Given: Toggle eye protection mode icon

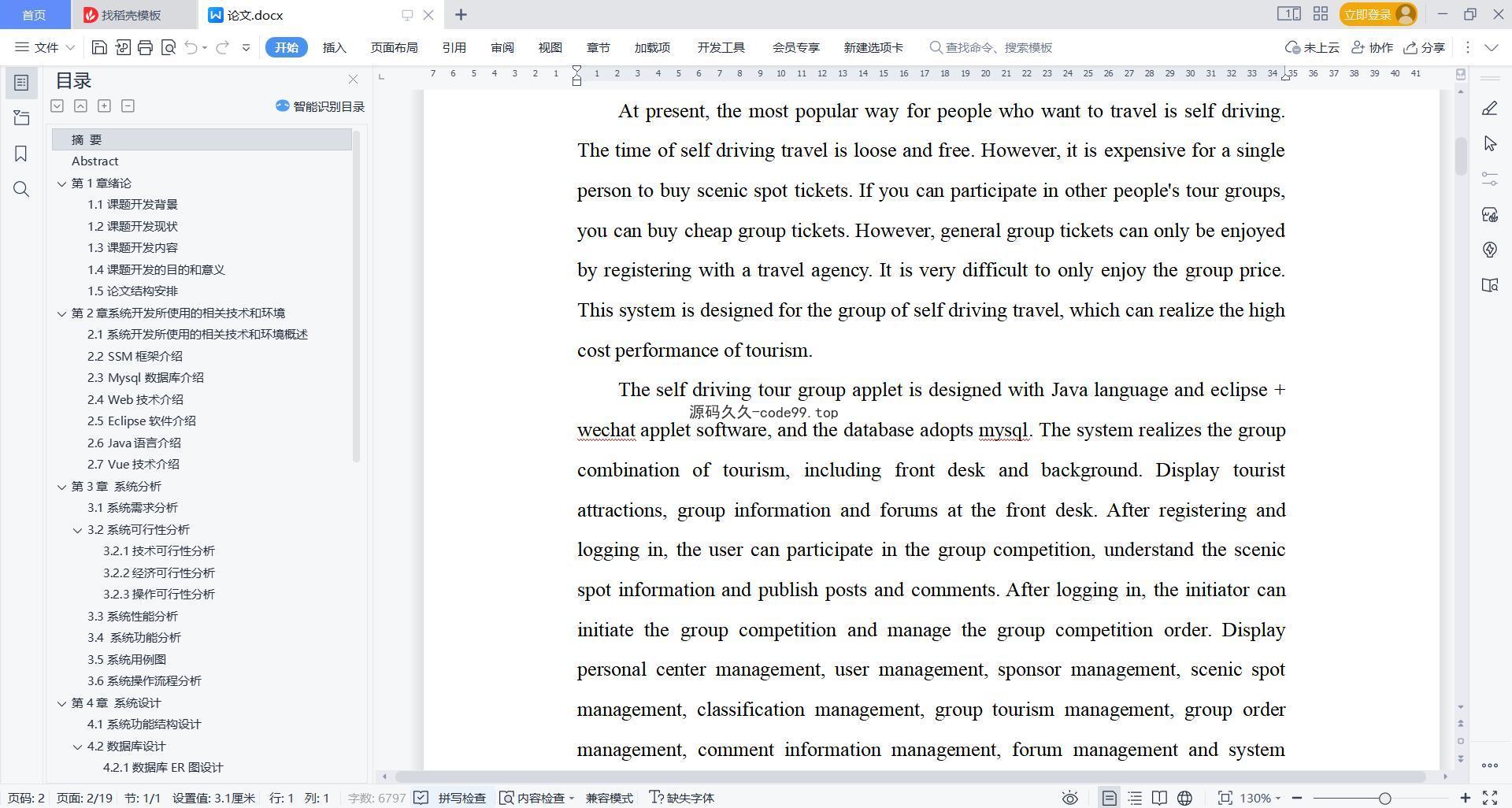Looking at the screenshot, I should 1069,798.
